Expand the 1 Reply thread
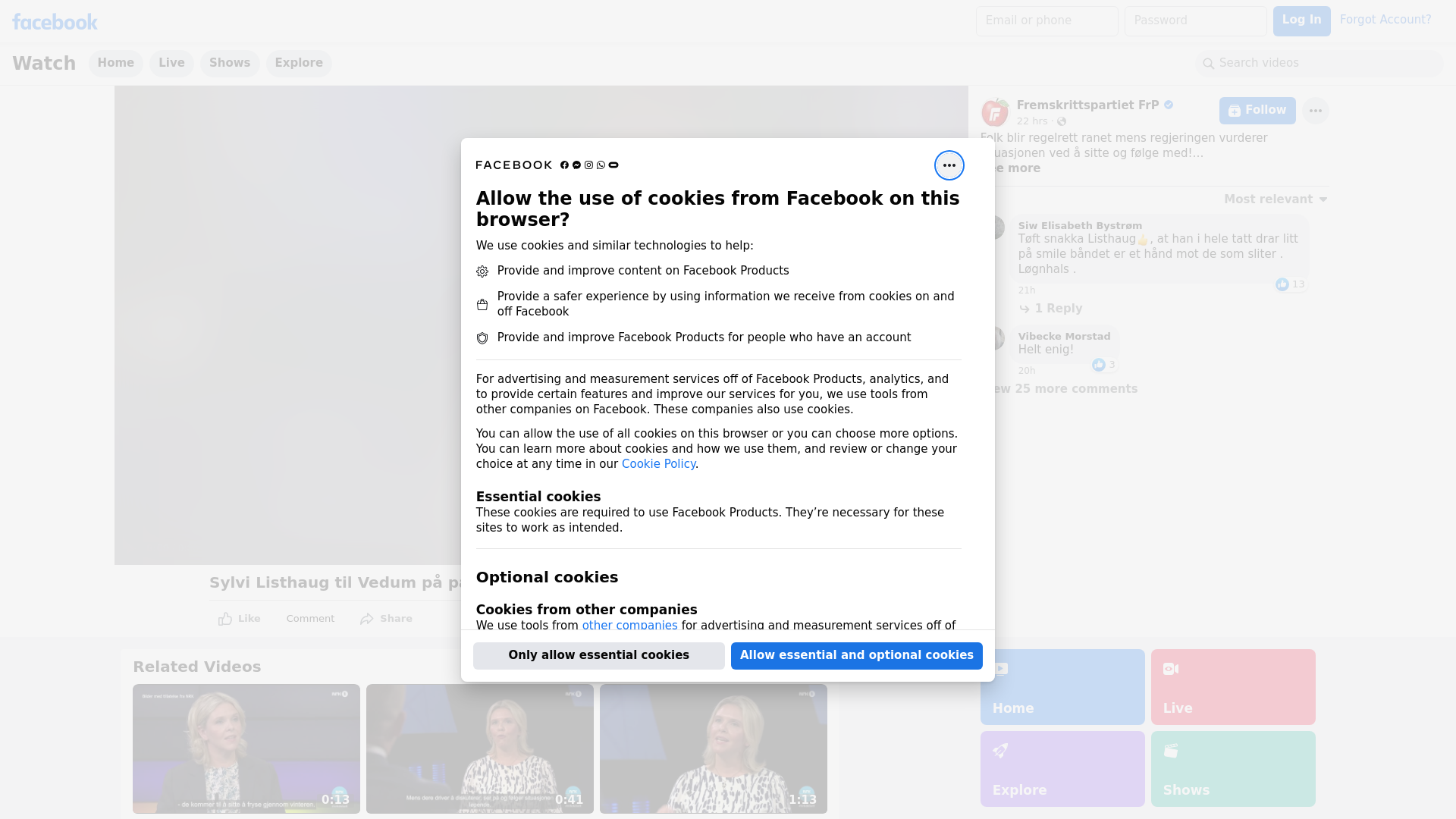Screen dimensions: 1456x819 [x=1050, y=309]
